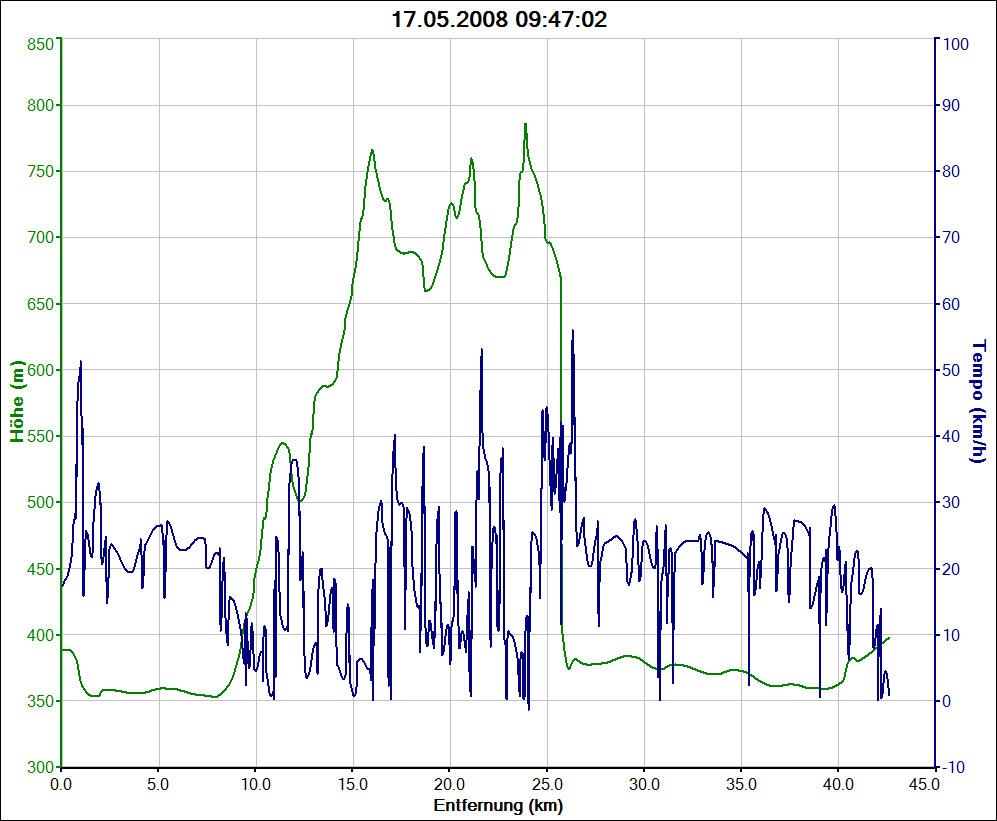Select the blue Tempo (km/h) axis label

[978, 402]
